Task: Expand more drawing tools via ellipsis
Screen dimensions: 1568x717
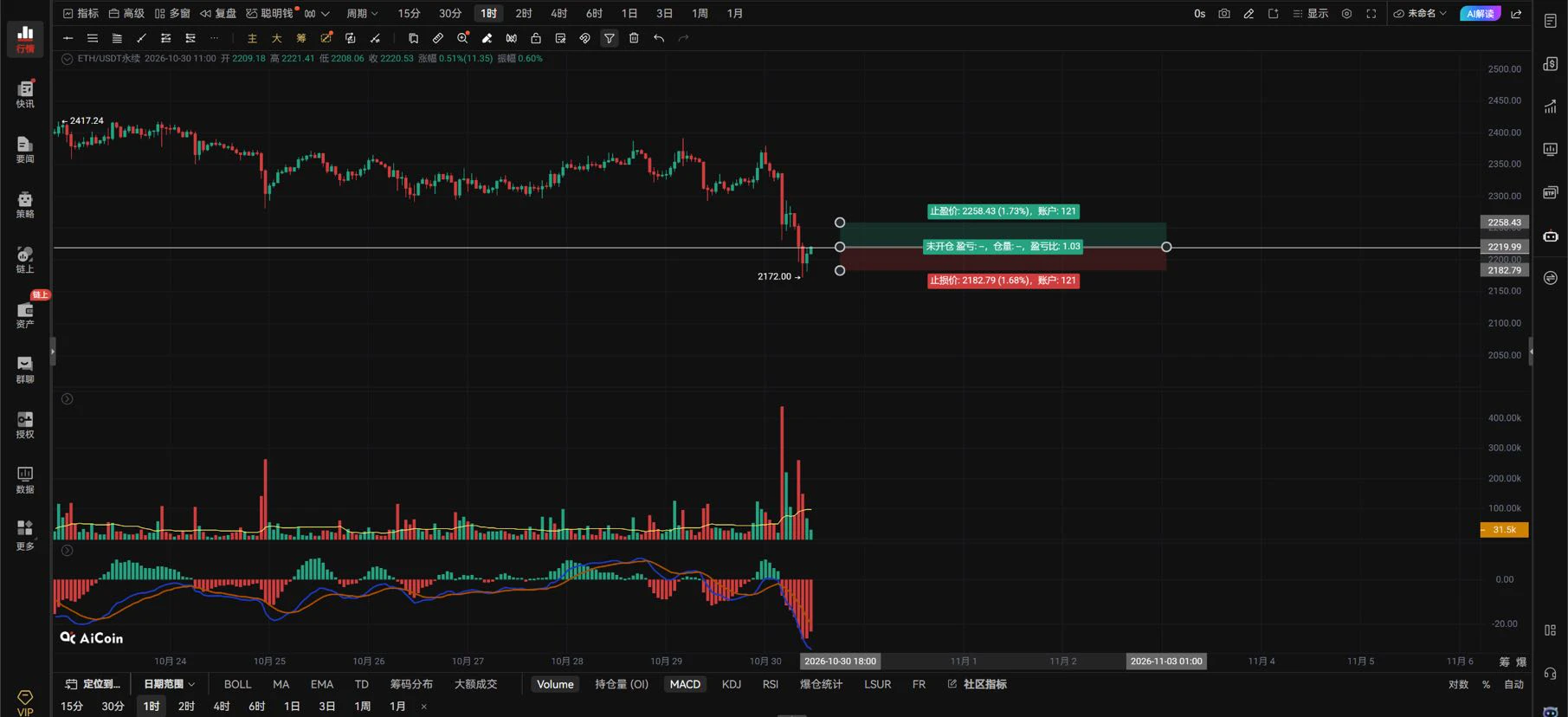Action: (215, 38)
